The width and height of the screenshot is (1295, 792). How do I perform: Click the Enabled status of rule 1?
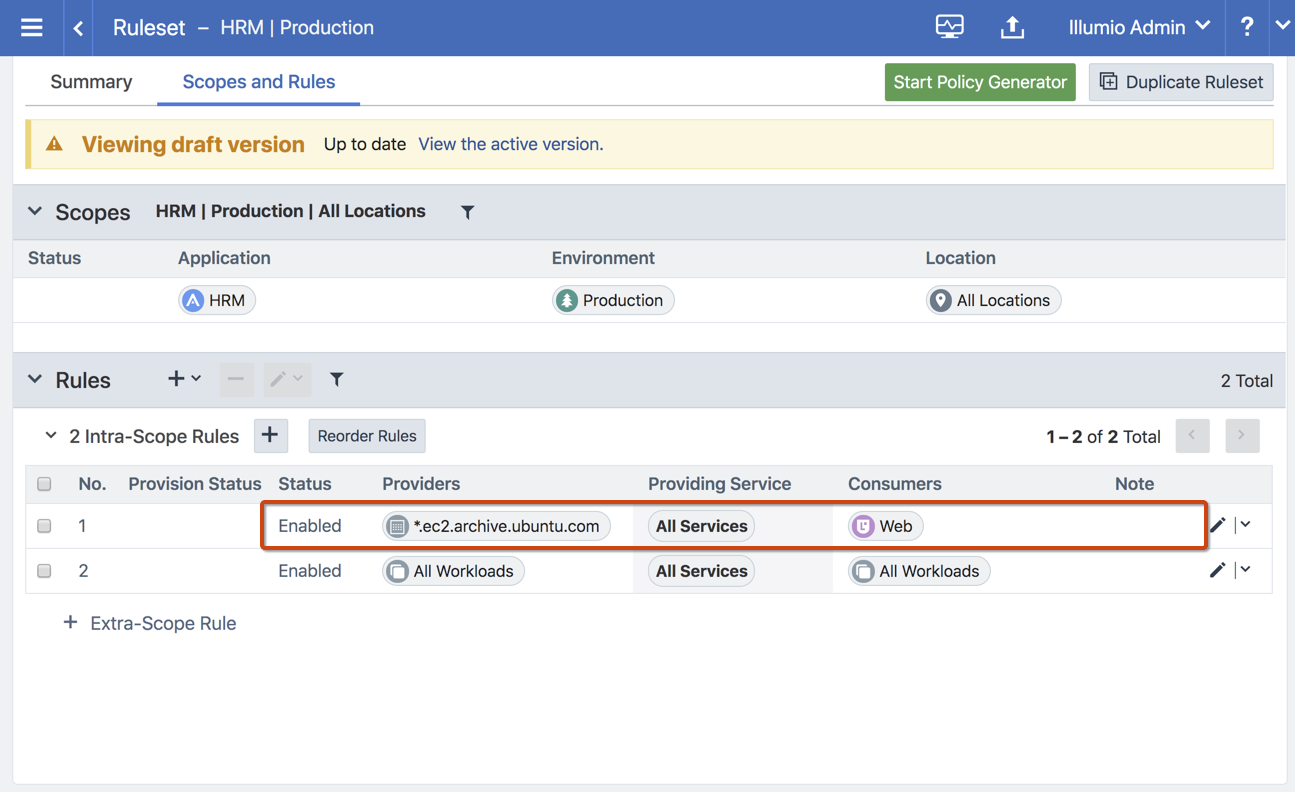(x=310, y=526)
